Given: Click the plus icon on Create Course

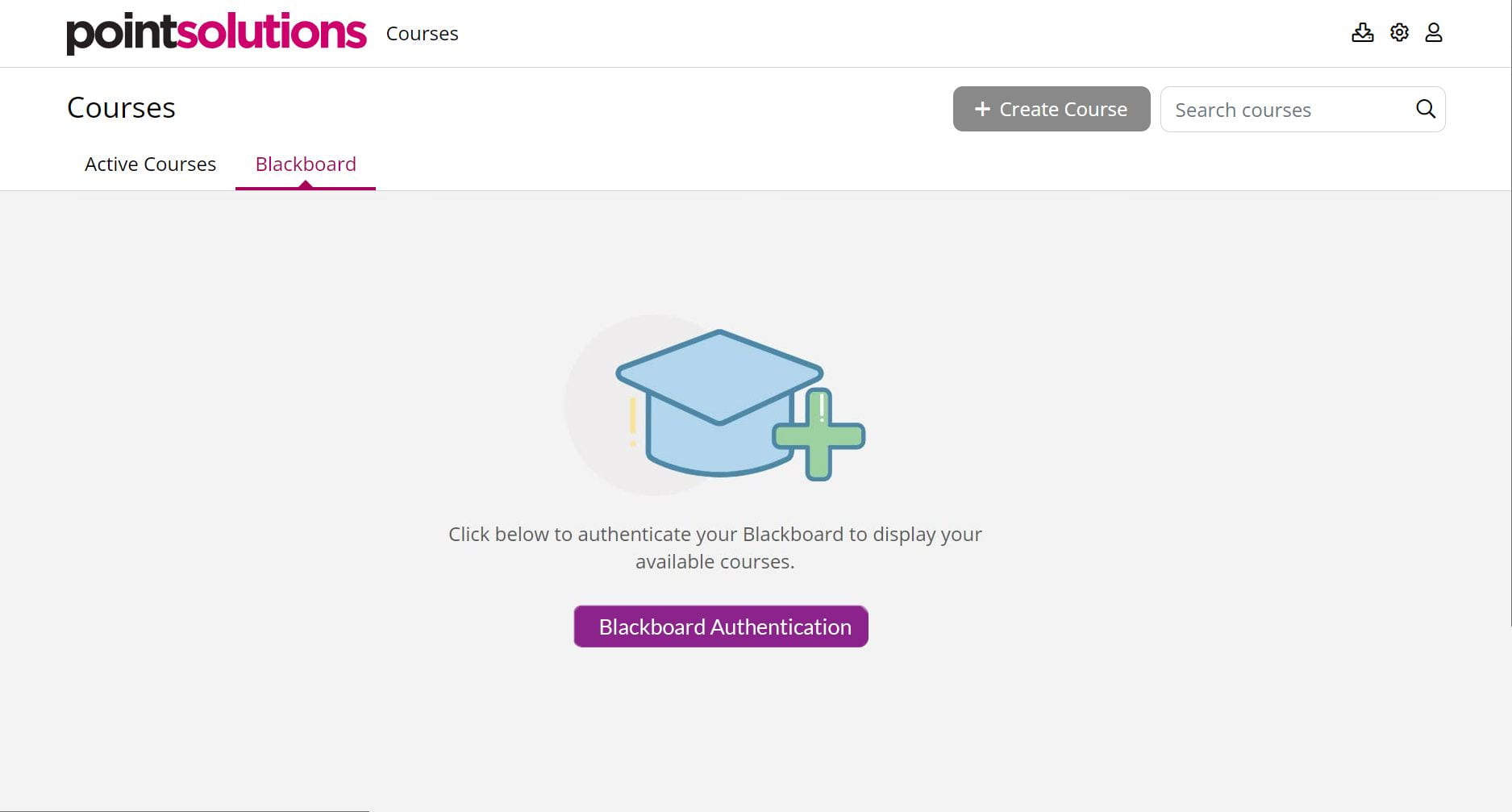Looking at the screenshot, I should [981, 108].
